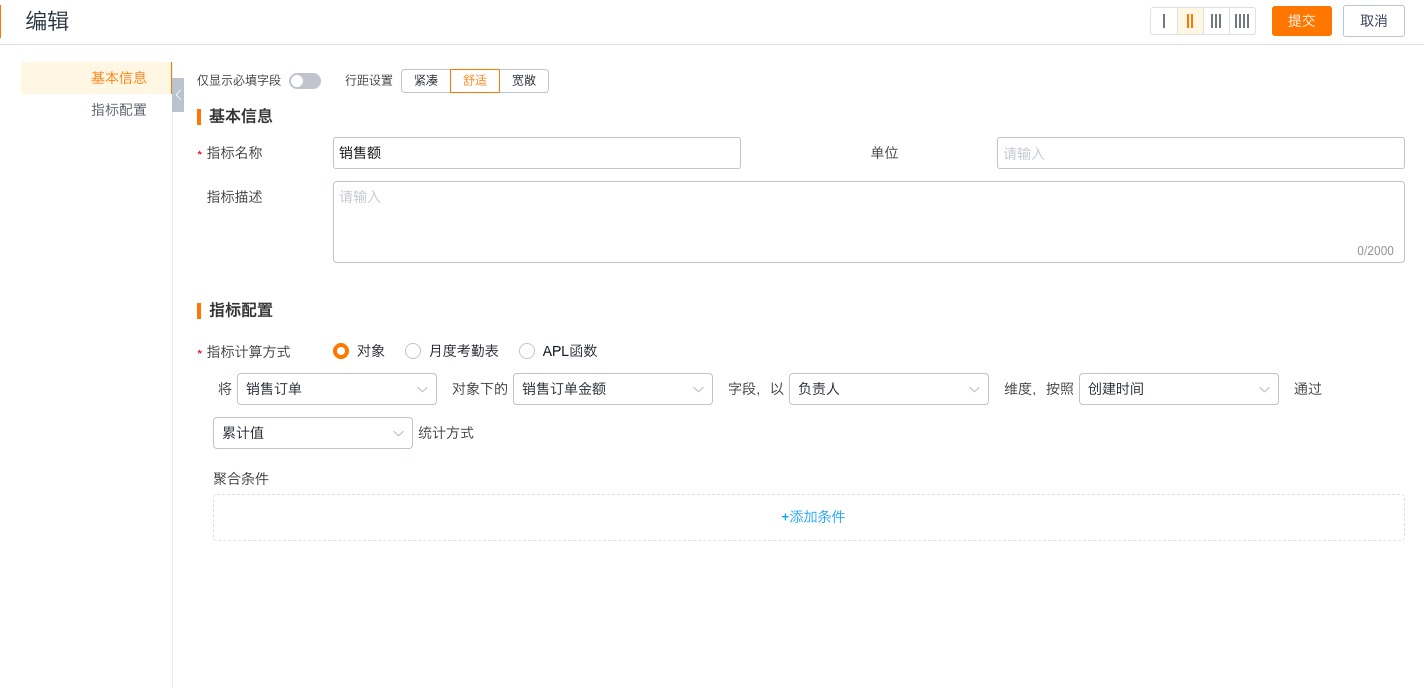The image size is (1424, 687).
Task: Navigate to 指标配置 in the sidebar
Action: [x=119, y=110]
